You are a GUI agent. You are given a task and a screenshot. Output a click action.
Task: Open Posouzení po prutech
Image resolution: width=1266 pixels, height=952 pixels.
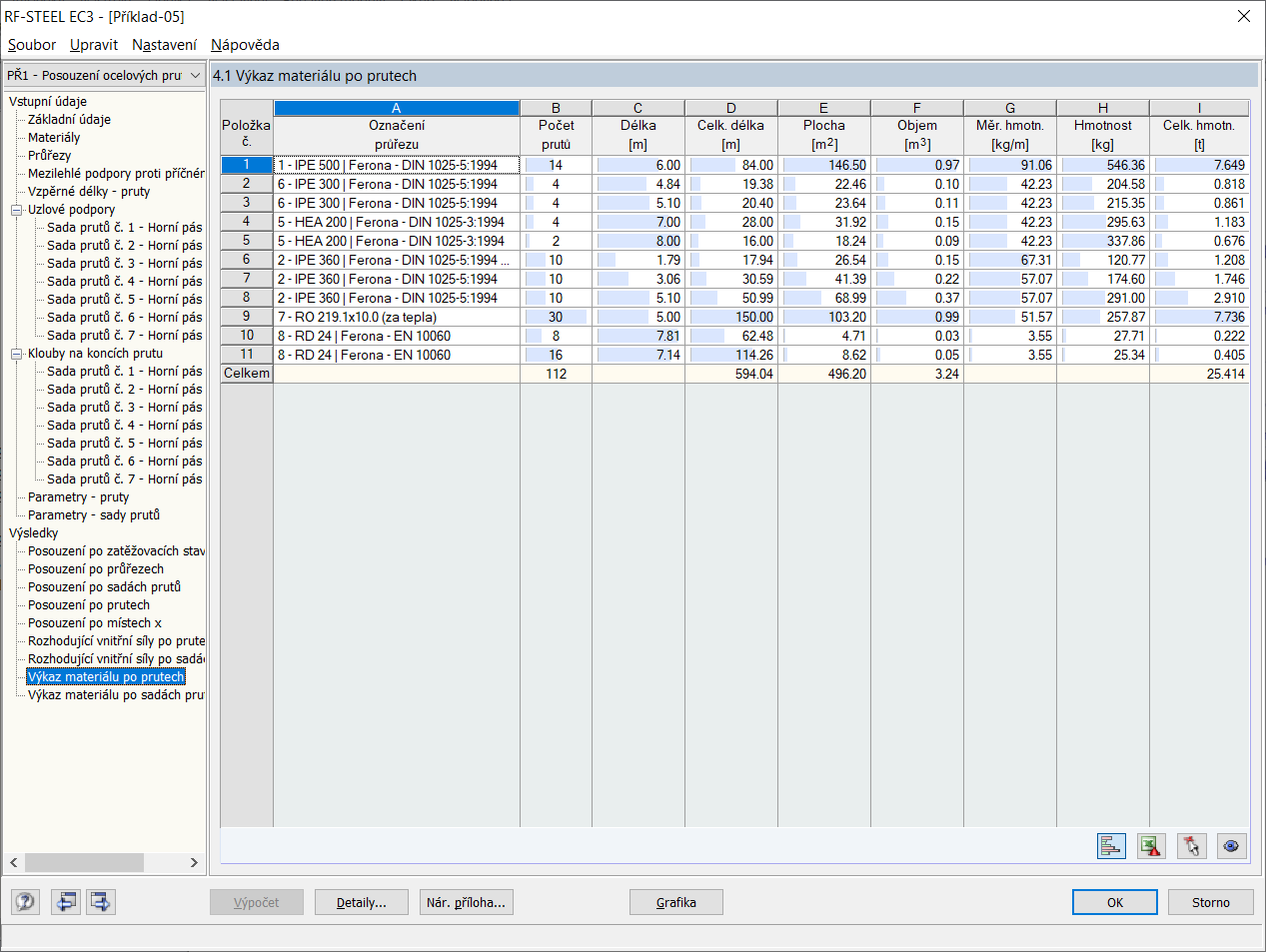89,605
